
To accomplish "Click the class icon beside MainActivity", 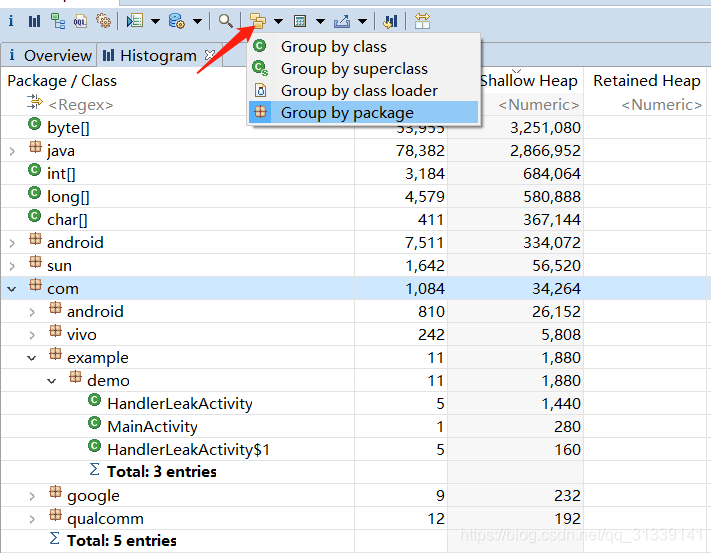I will (x=94, y=423).
